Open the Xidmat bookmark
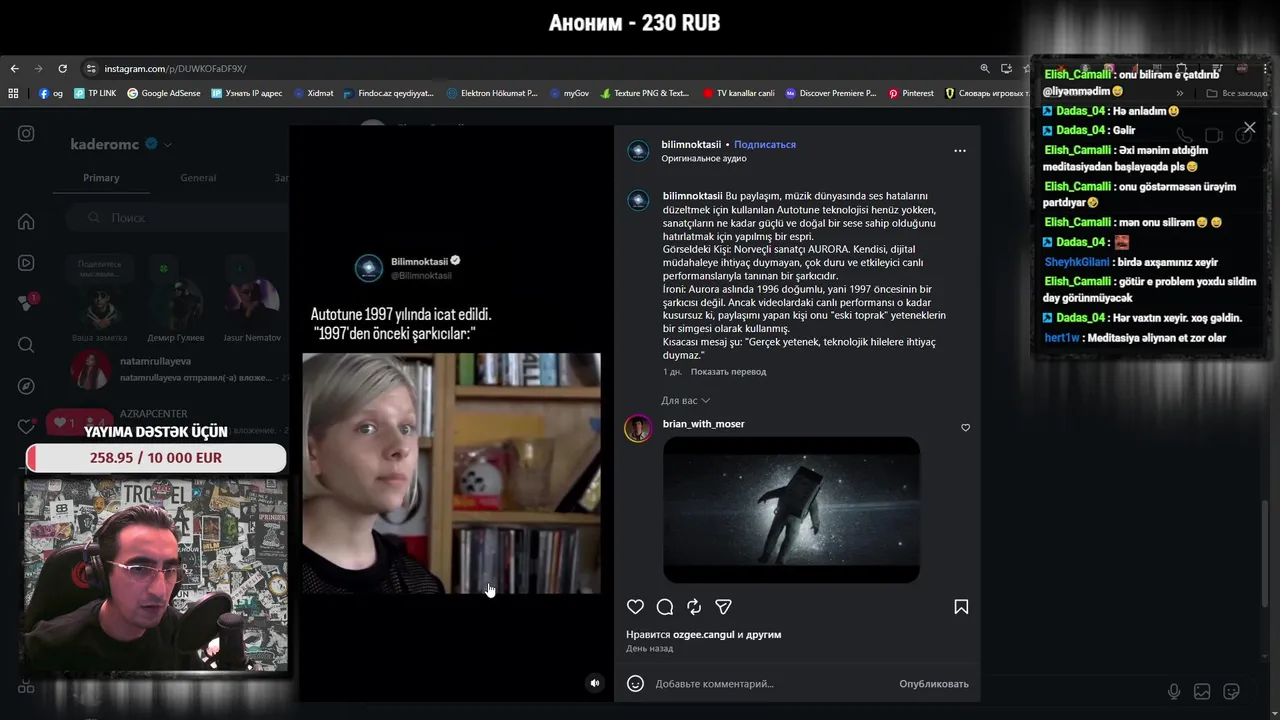The image size is (1280, 720). pos(314,93)
